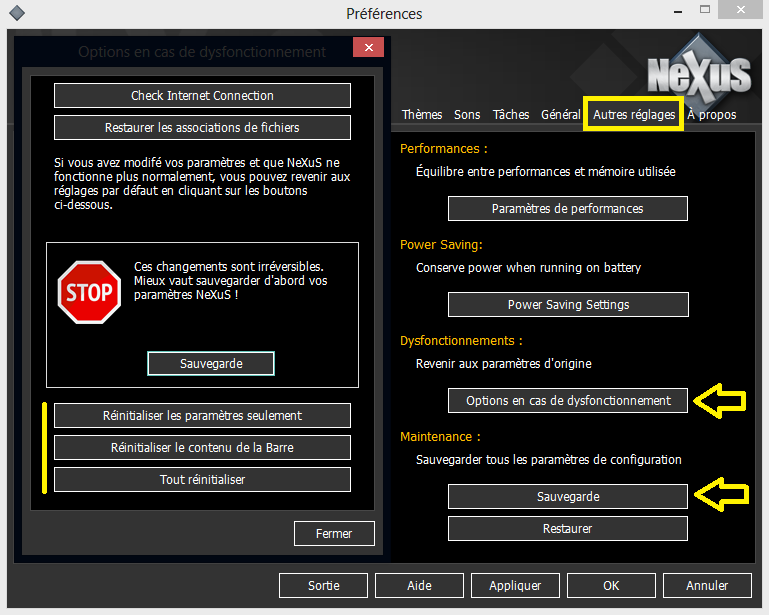
Task: Switch to the Sons tab
Action: pos(467,115)
